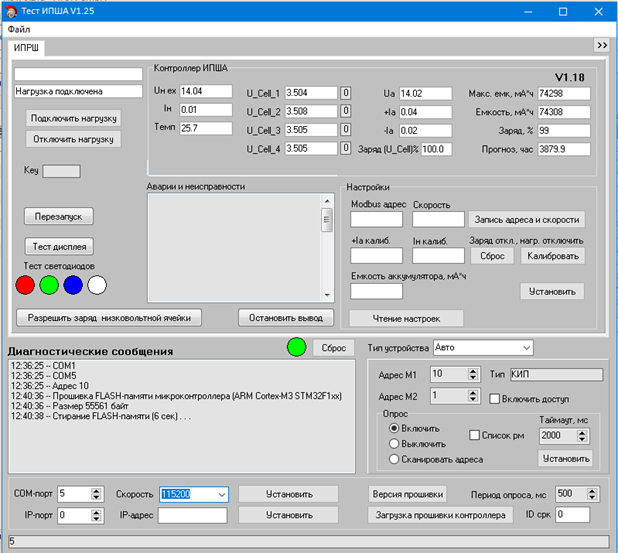Expand the Скорость baud rate dropdown

tap(221, 494)
